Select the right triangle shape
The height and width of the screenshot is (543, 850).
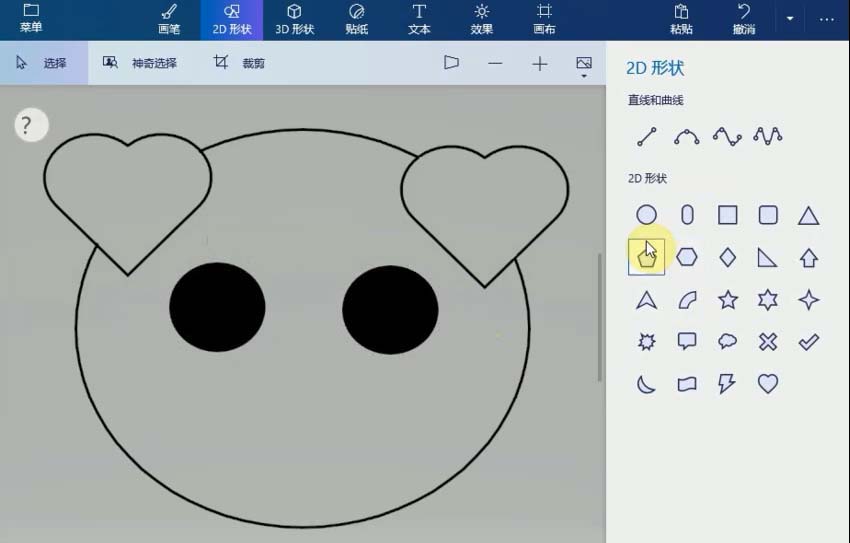[x=767, y=257]
